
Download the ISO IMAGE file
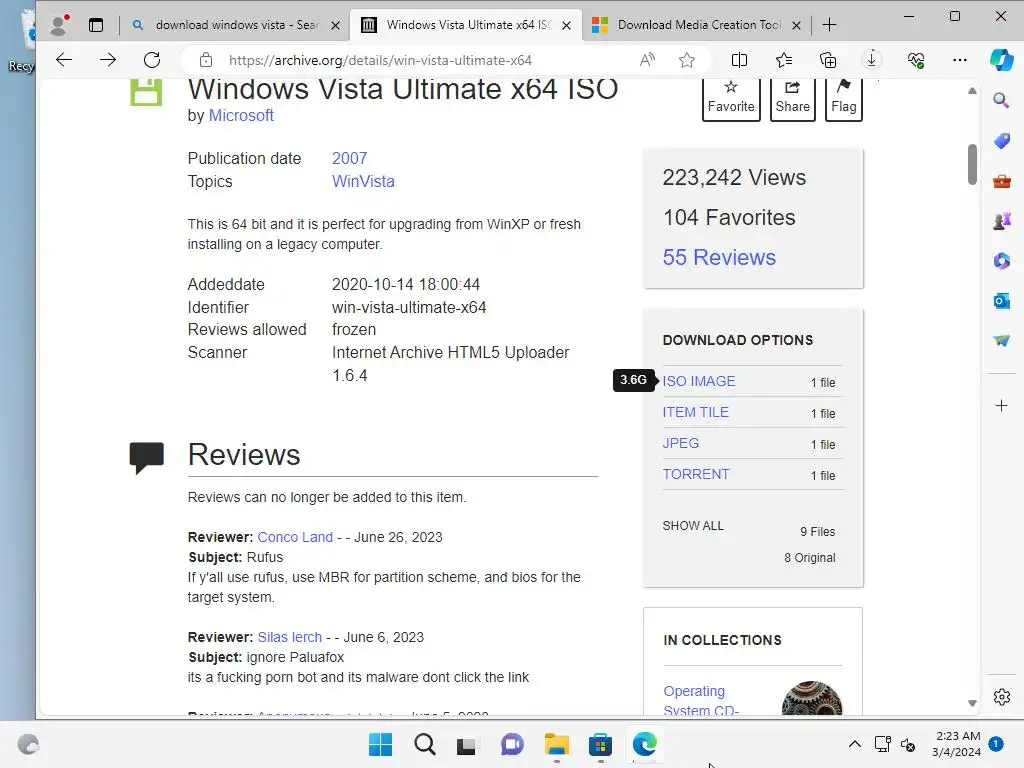699,381
